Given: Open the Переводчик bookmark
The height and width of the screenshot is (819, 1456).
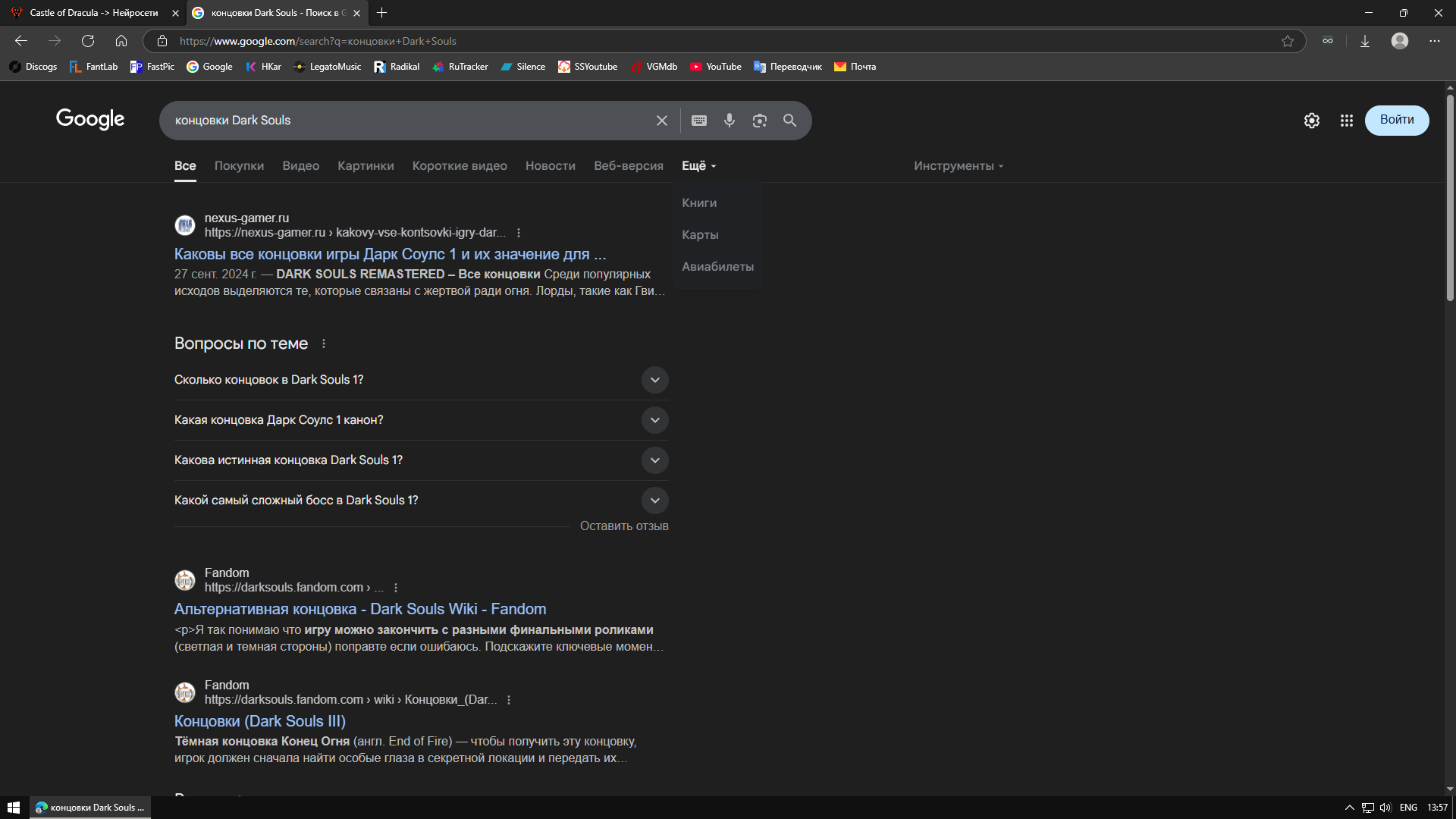Looking at the screenshot, I should coord(788,67).
